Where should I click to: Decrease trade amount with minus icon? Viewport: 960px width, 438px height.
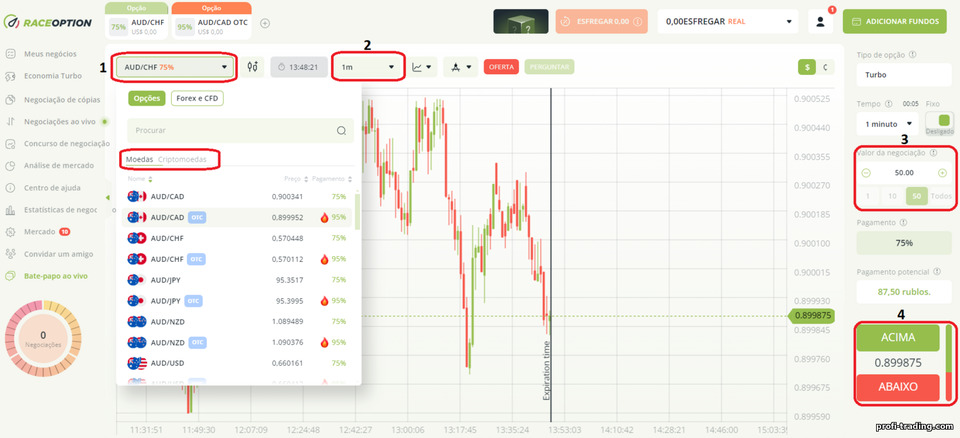(866, 173)
